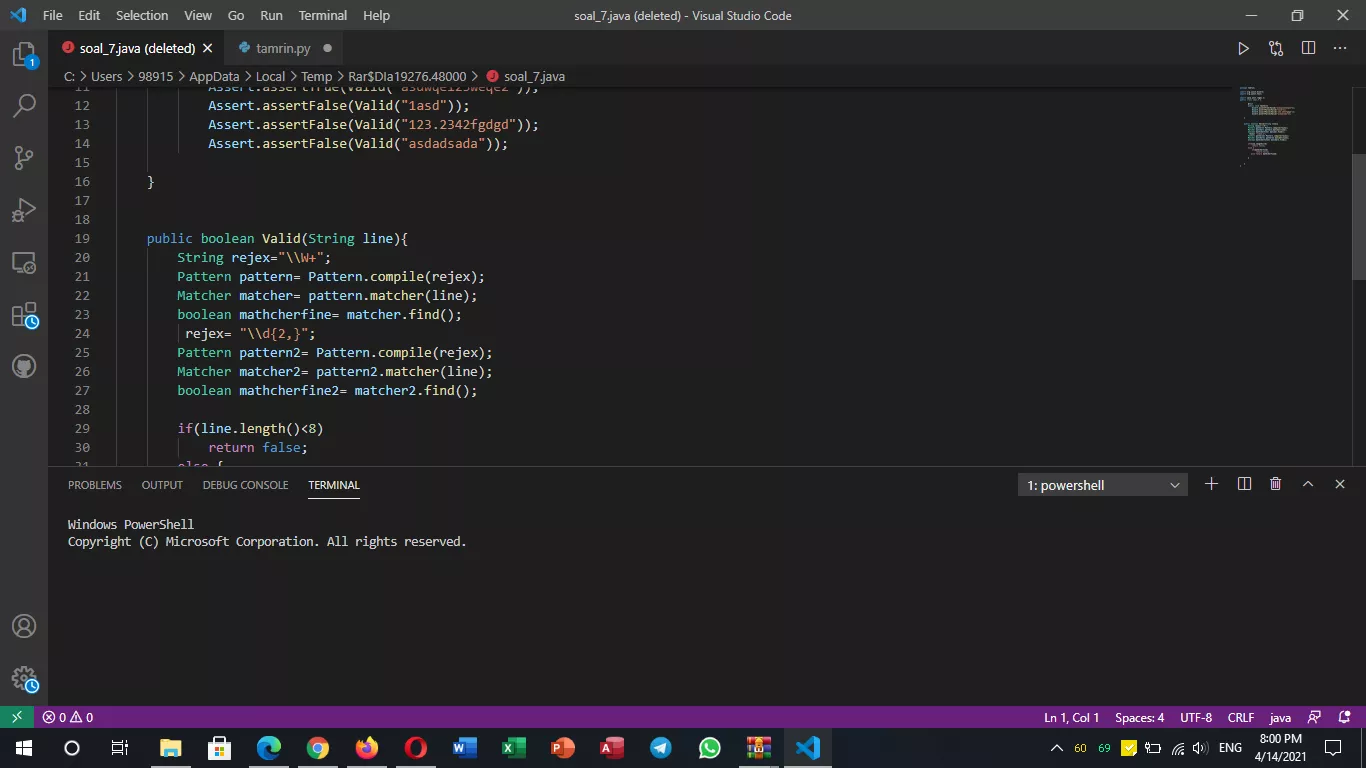Click the Rar$DIa19276.48000 breadcrumb folder
This screenshot has width=1366, height=768.
click(x=407, y=76)
